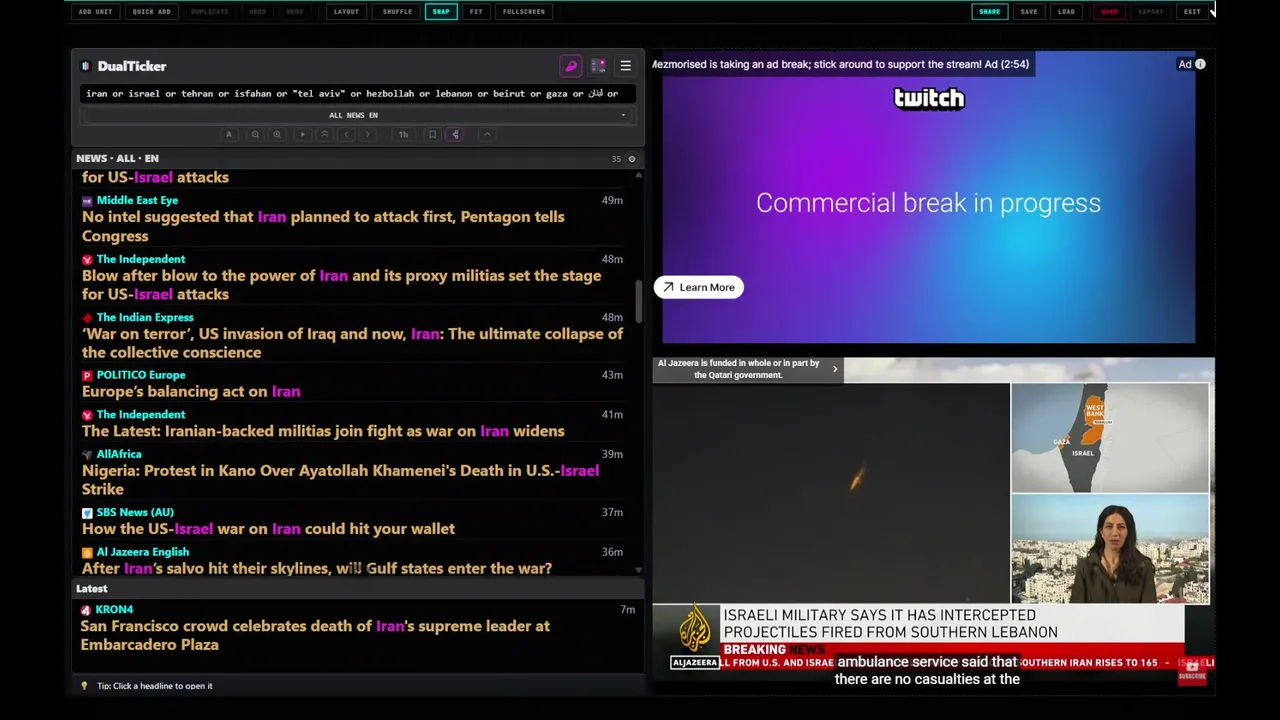
Task: Click the KRON4 source icon
Action: [x=86, y=610]
